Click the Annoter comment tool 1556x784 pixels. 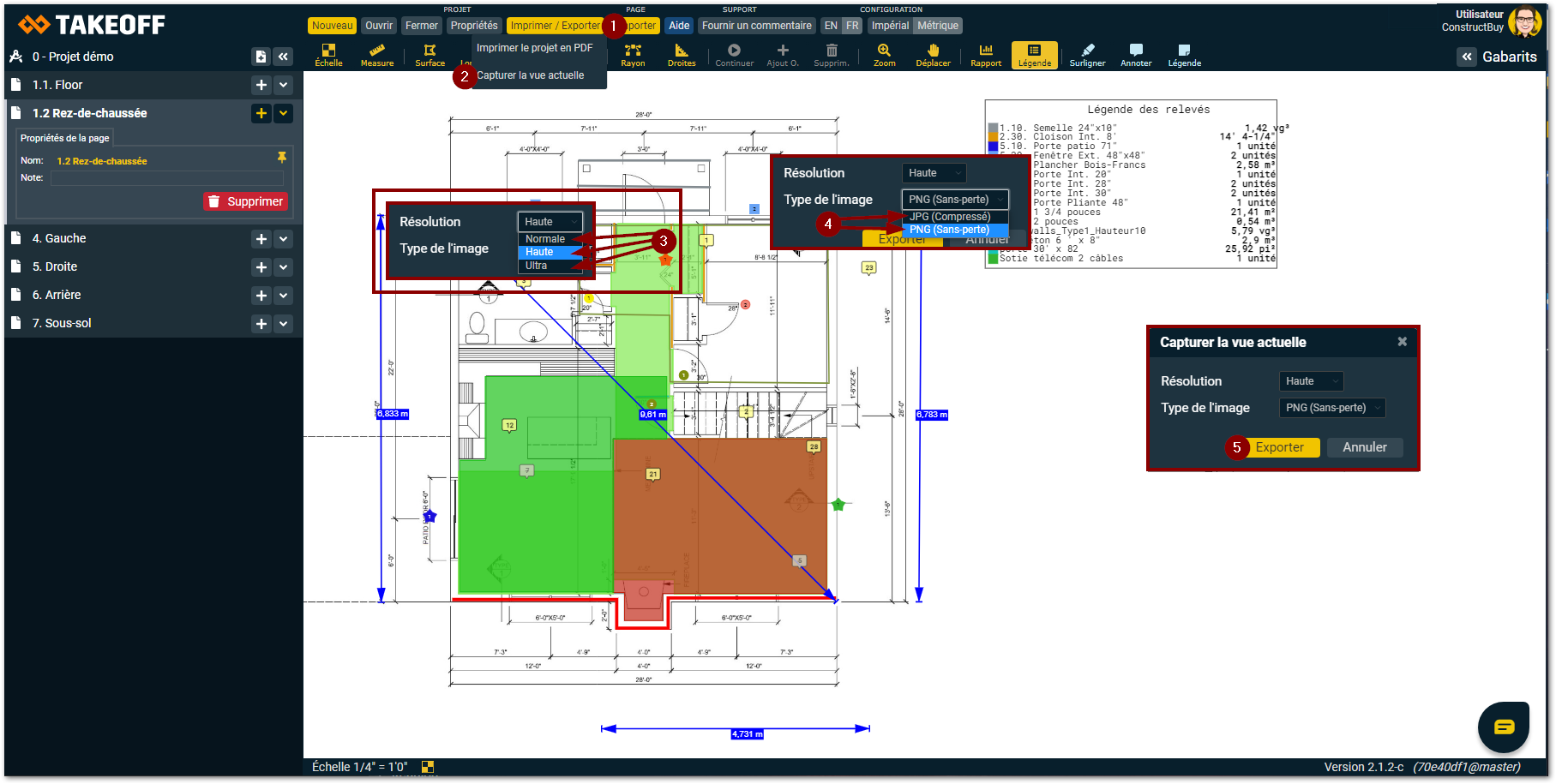pyautogui.click(x=1136, y=56)
